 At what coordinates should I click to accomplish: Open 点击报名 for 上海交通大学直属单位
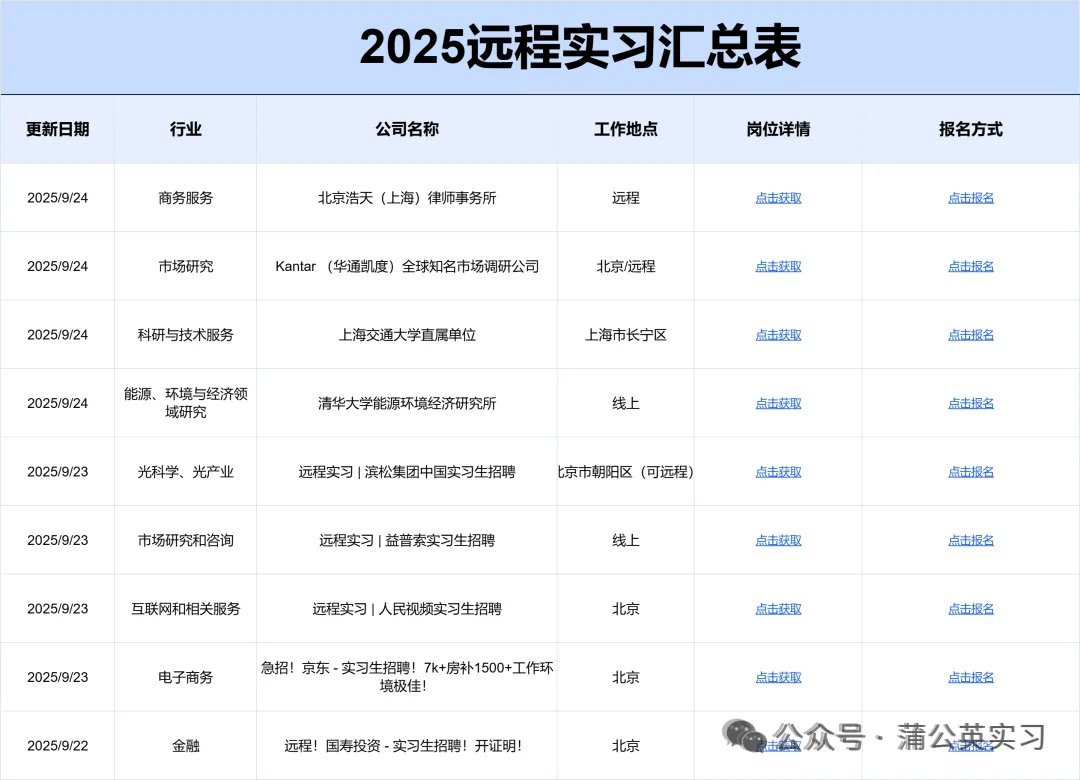pos(971,335)
